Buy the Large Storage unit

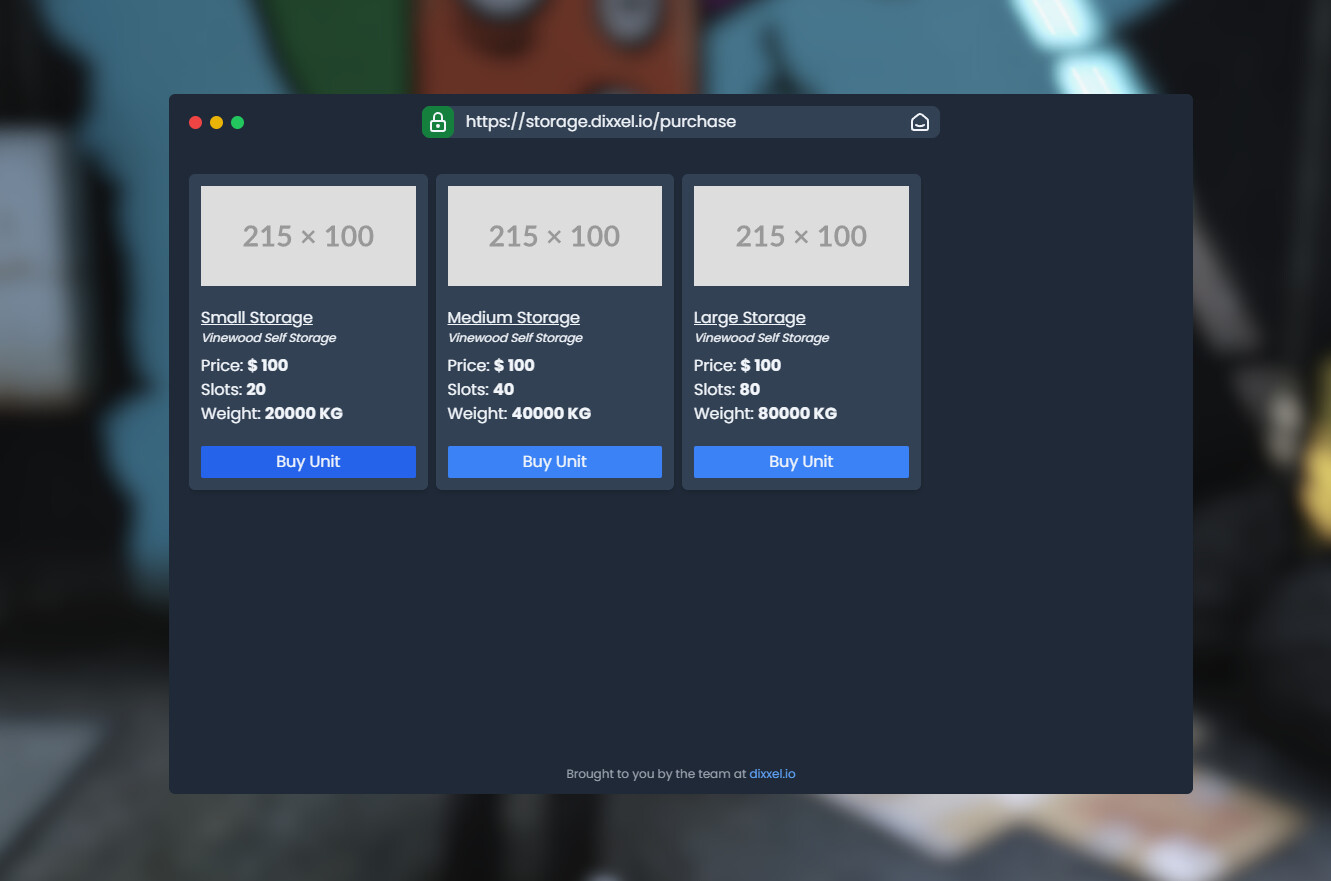click(x=801, y=461)
